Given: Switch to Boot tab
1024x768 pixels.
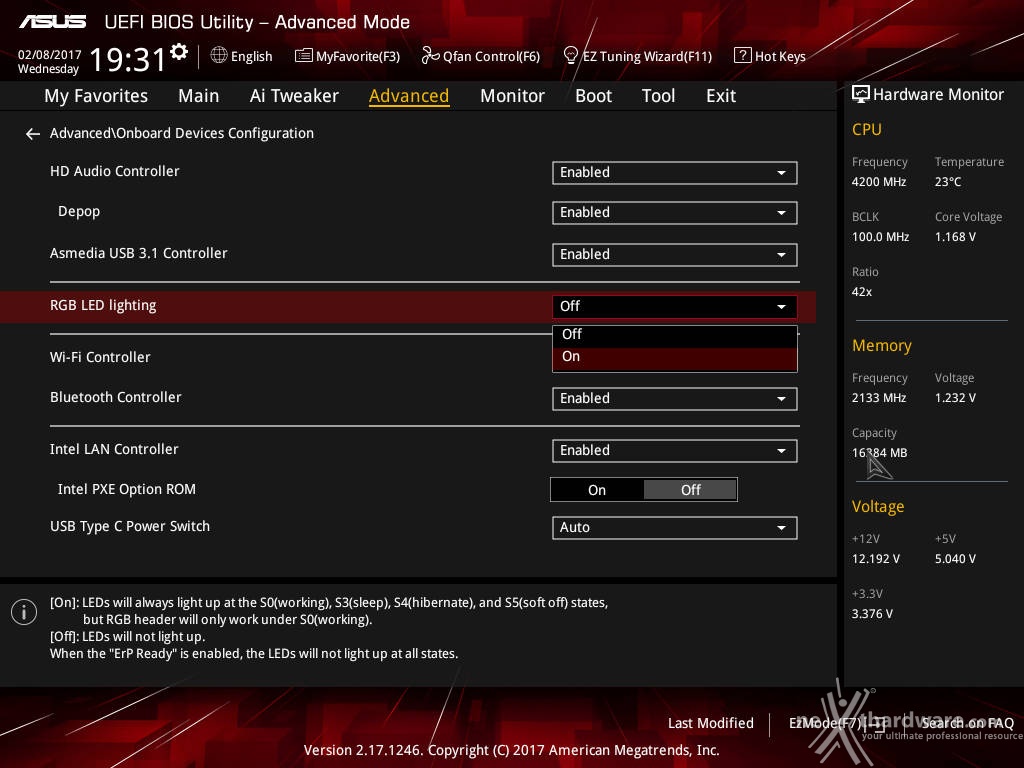Looking at the screenshot, I should 593,96.
